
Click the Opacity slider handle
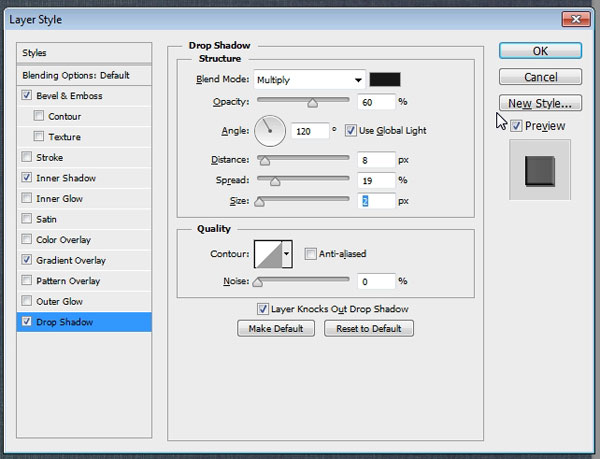pos(312,101)
